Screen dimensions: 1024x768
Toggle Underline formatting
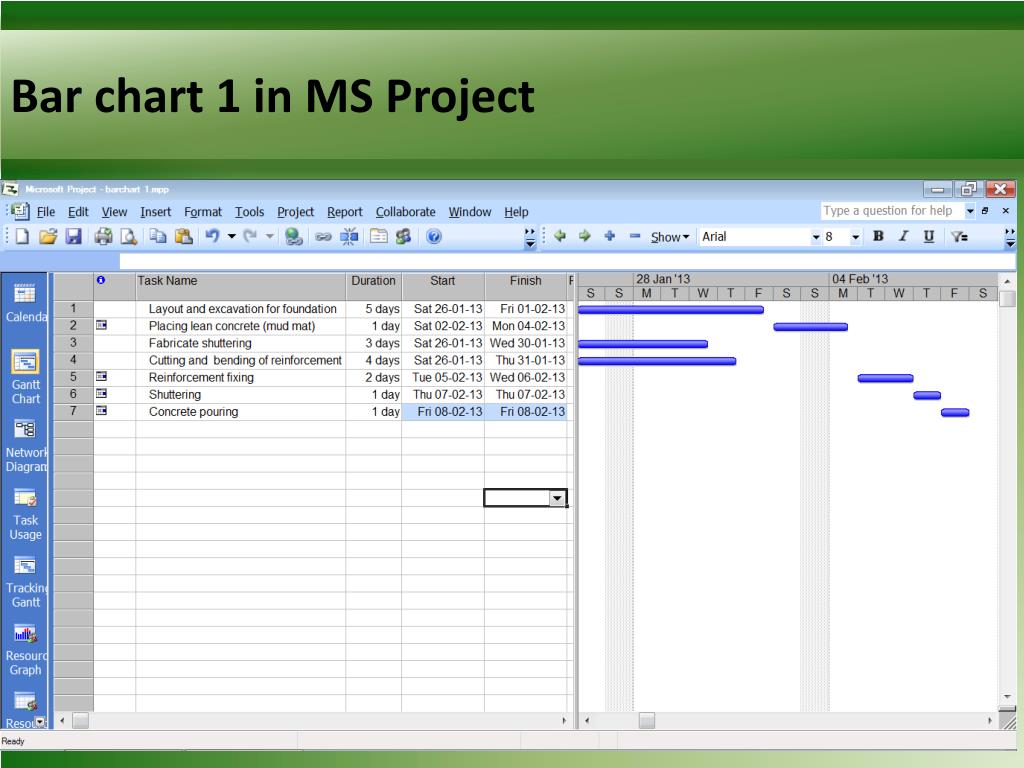tap(929, 236)
